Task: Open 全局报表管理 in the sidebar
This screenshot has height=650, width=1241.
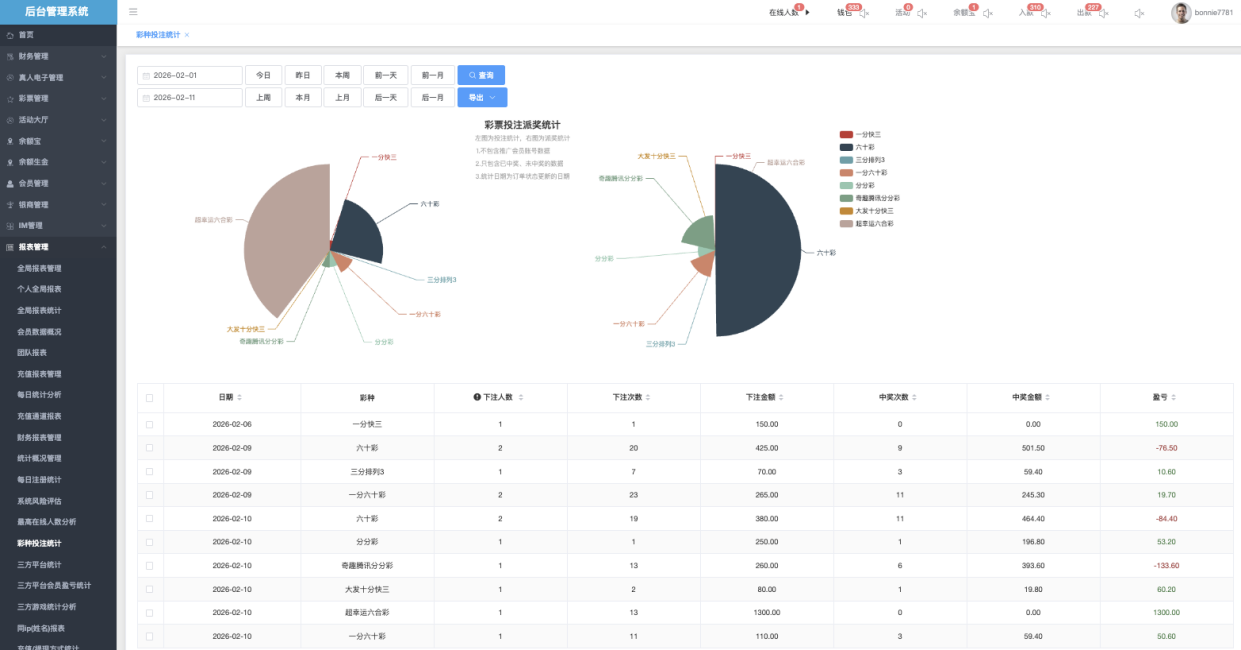Action: click(39, 268)
